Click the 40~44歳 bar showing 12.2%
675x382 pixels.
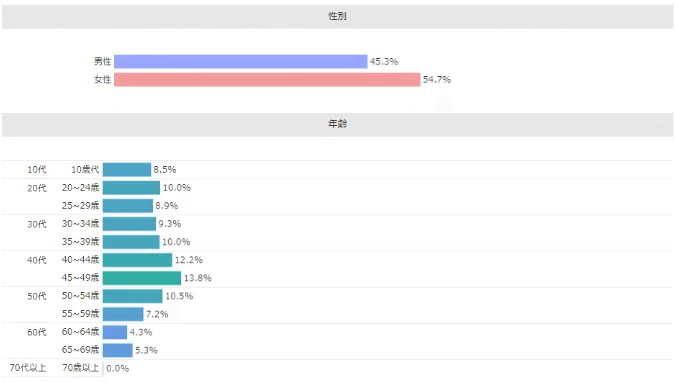(x=137, y=260)
